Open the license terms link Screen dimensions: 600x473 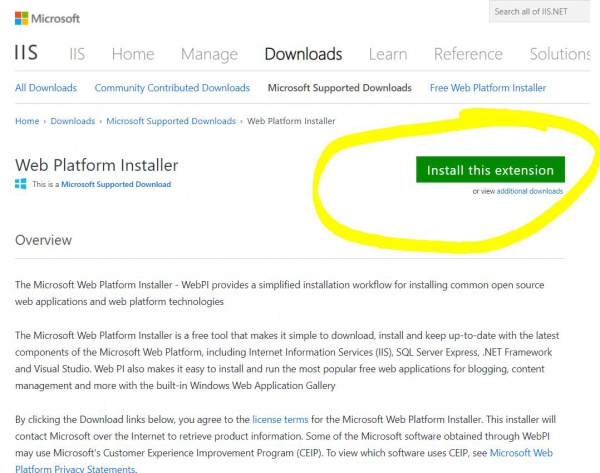point(280,419)
